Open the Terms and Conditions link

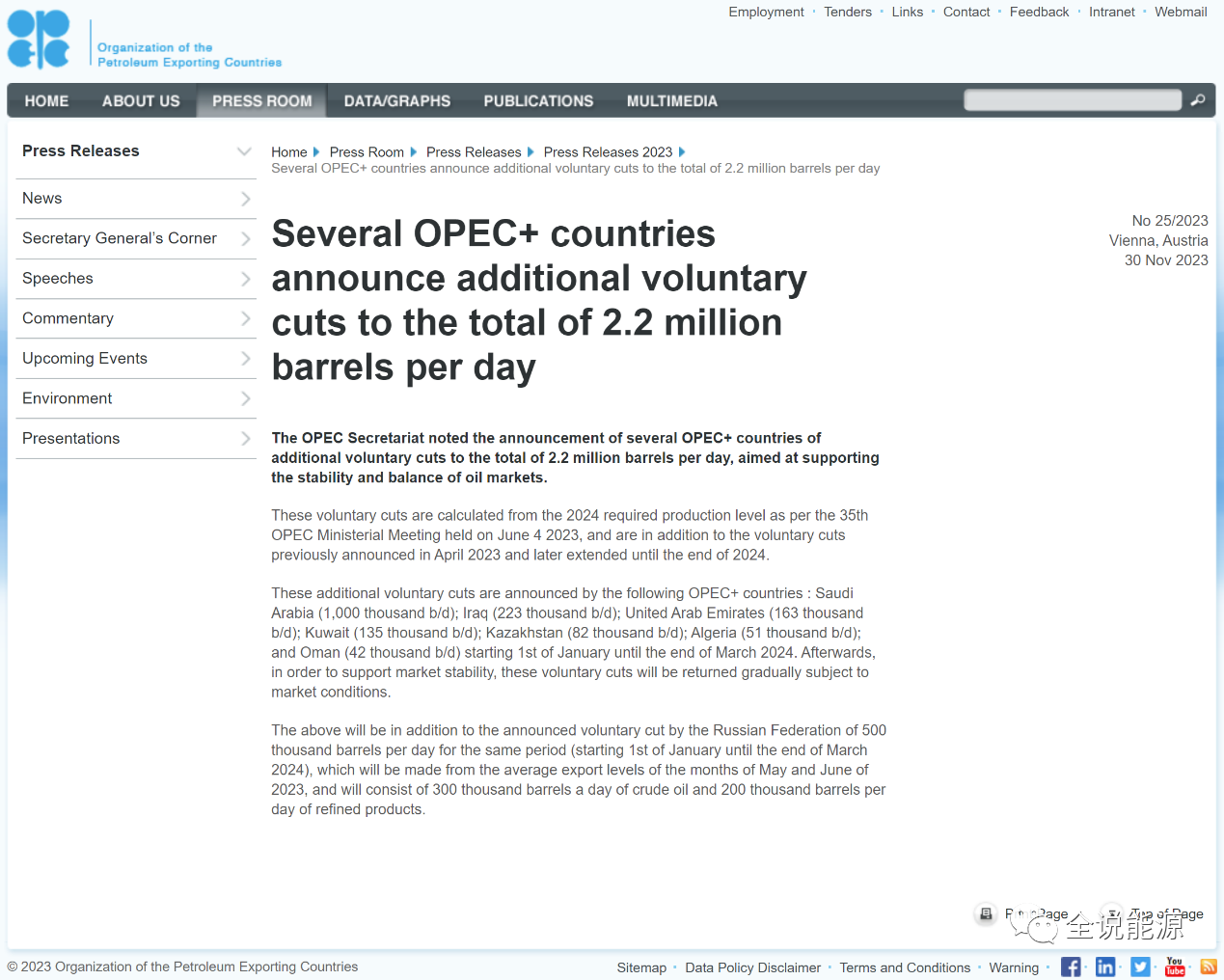pyautogui.click(x=904, y=967)
